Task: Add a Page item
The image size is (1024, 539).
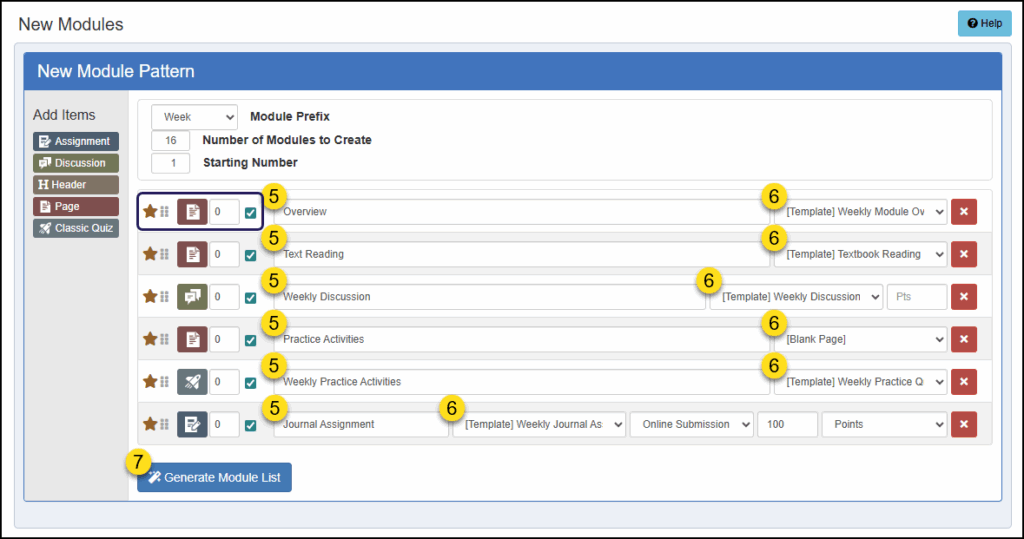Action: click(x=76, y=206)
